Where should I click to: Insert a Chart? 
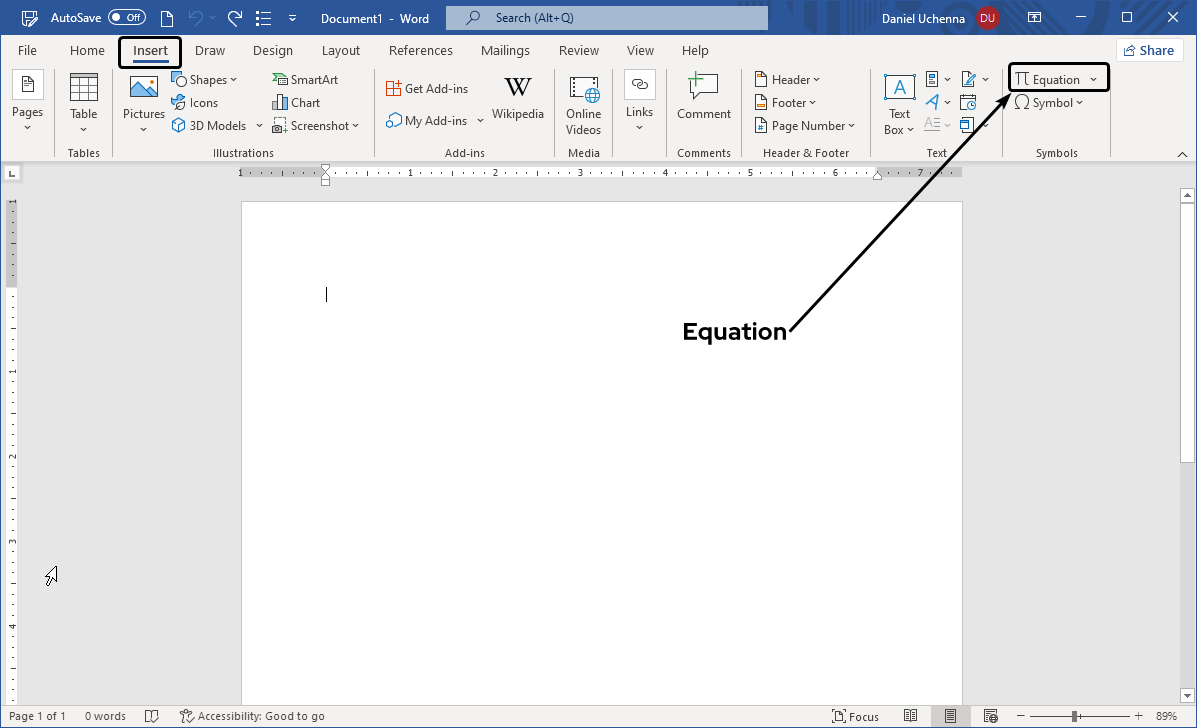click(295, 102)
